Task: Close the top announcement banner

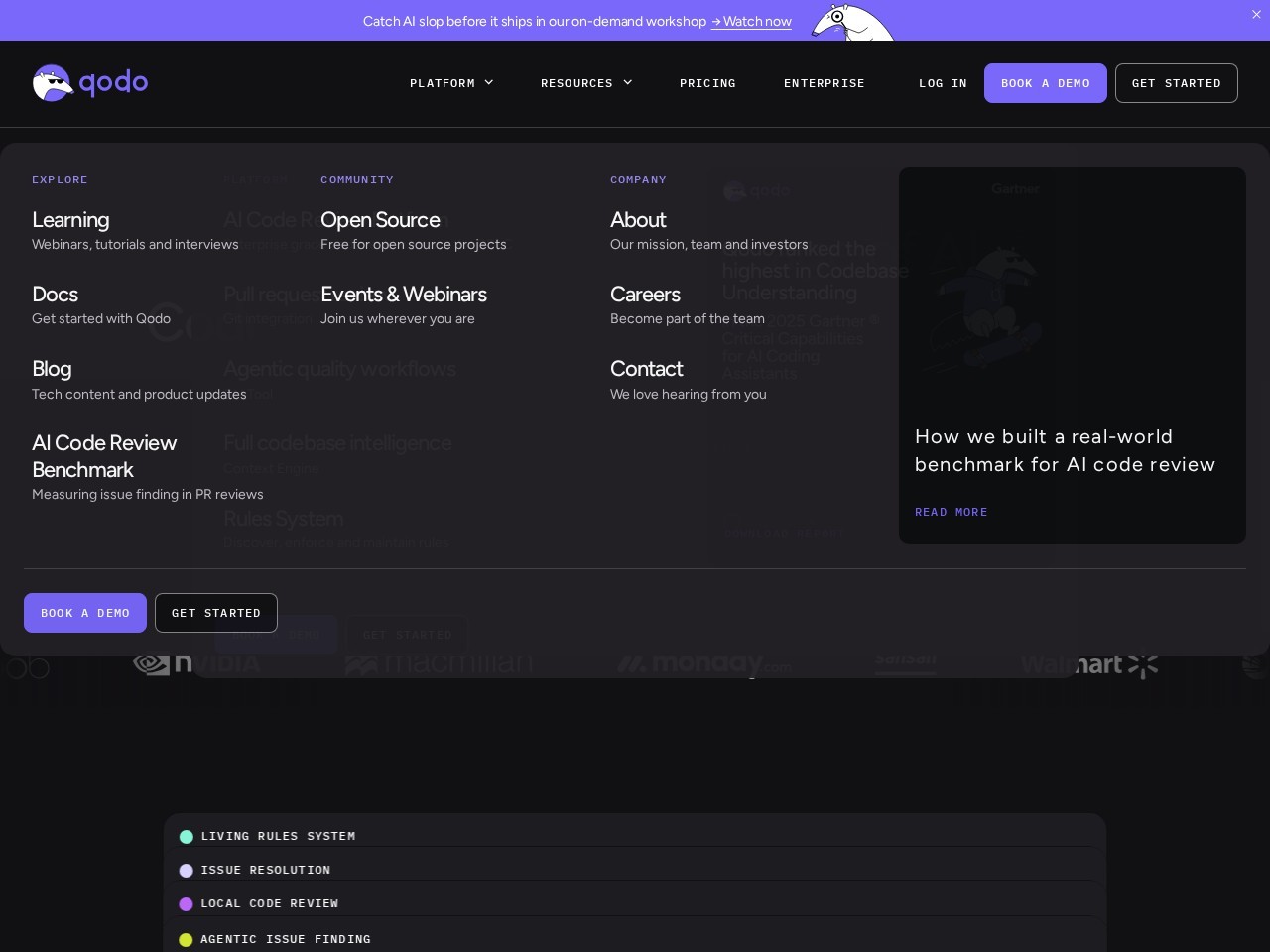Action: pos(1256,15)
